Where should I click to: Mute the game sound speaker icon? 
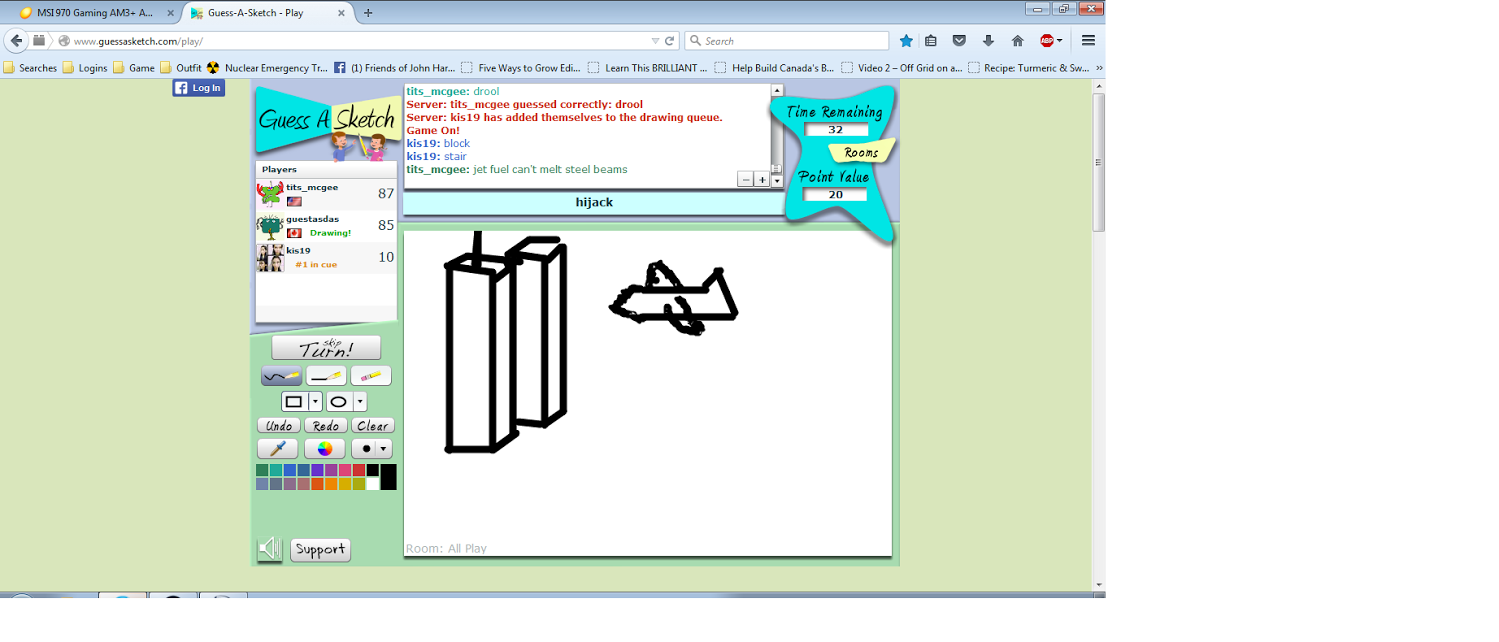(x=268, y=549)
